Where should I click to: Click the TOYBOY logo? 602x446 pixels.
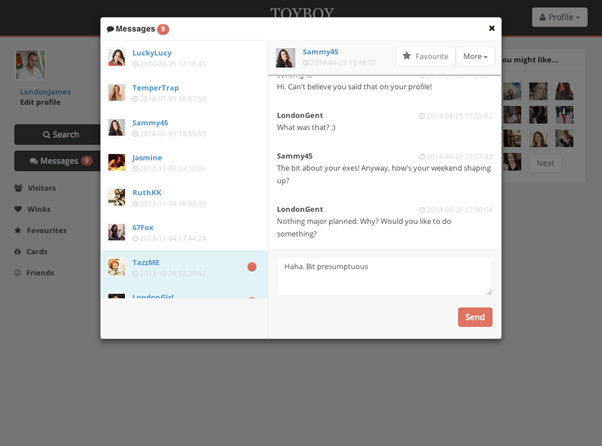click(302, 13)
